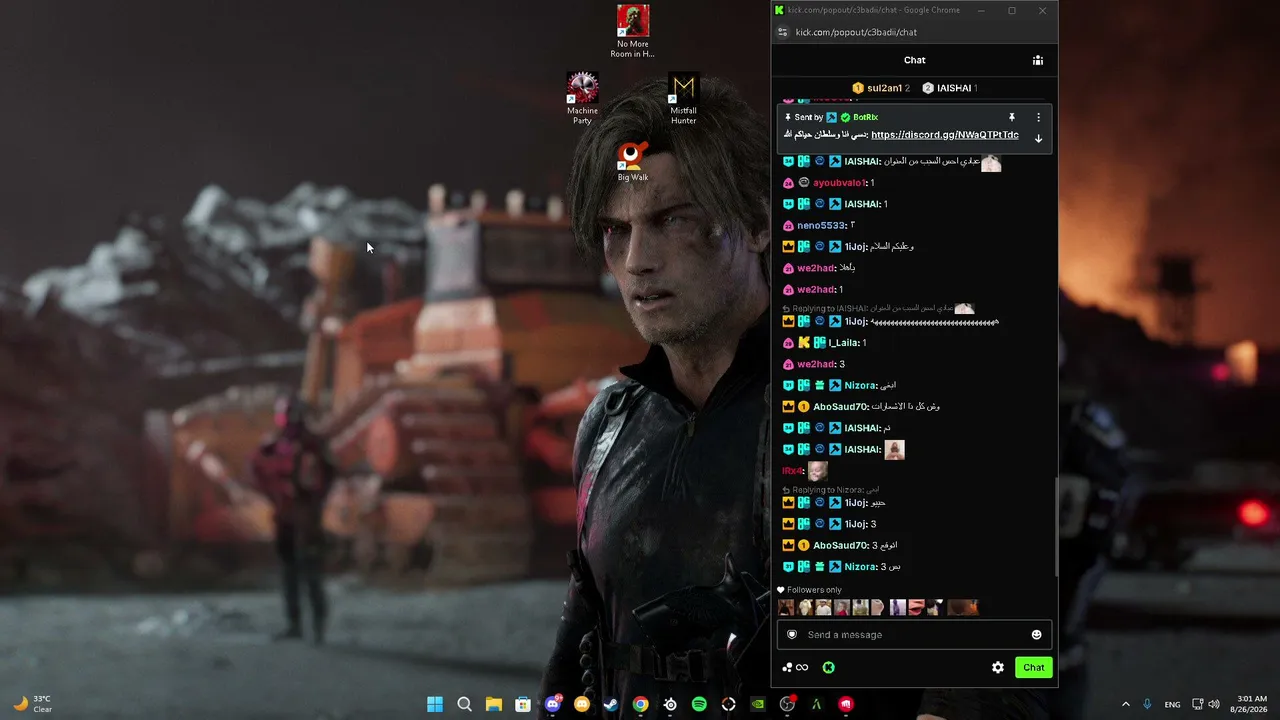
Task: Open the weather widget showing 33°C
Action: 31,704
